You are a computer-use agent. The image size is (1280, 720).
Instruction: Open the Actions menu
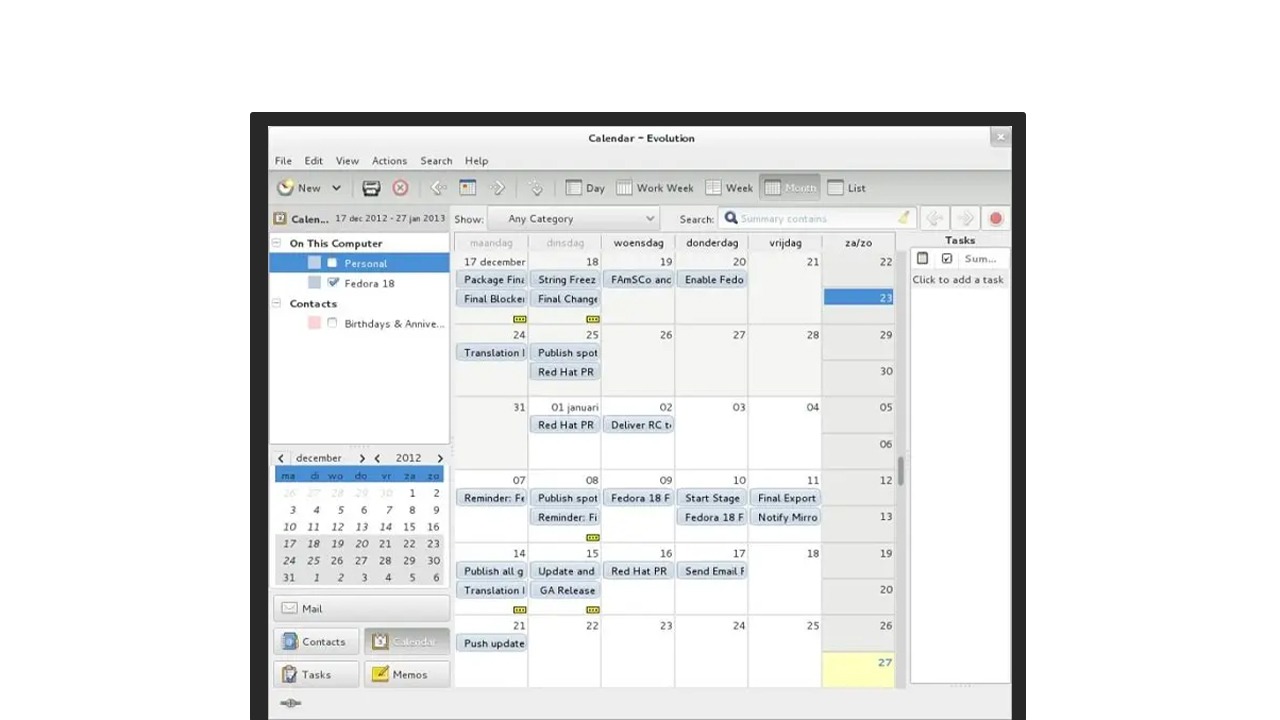[x=389, y=161]
